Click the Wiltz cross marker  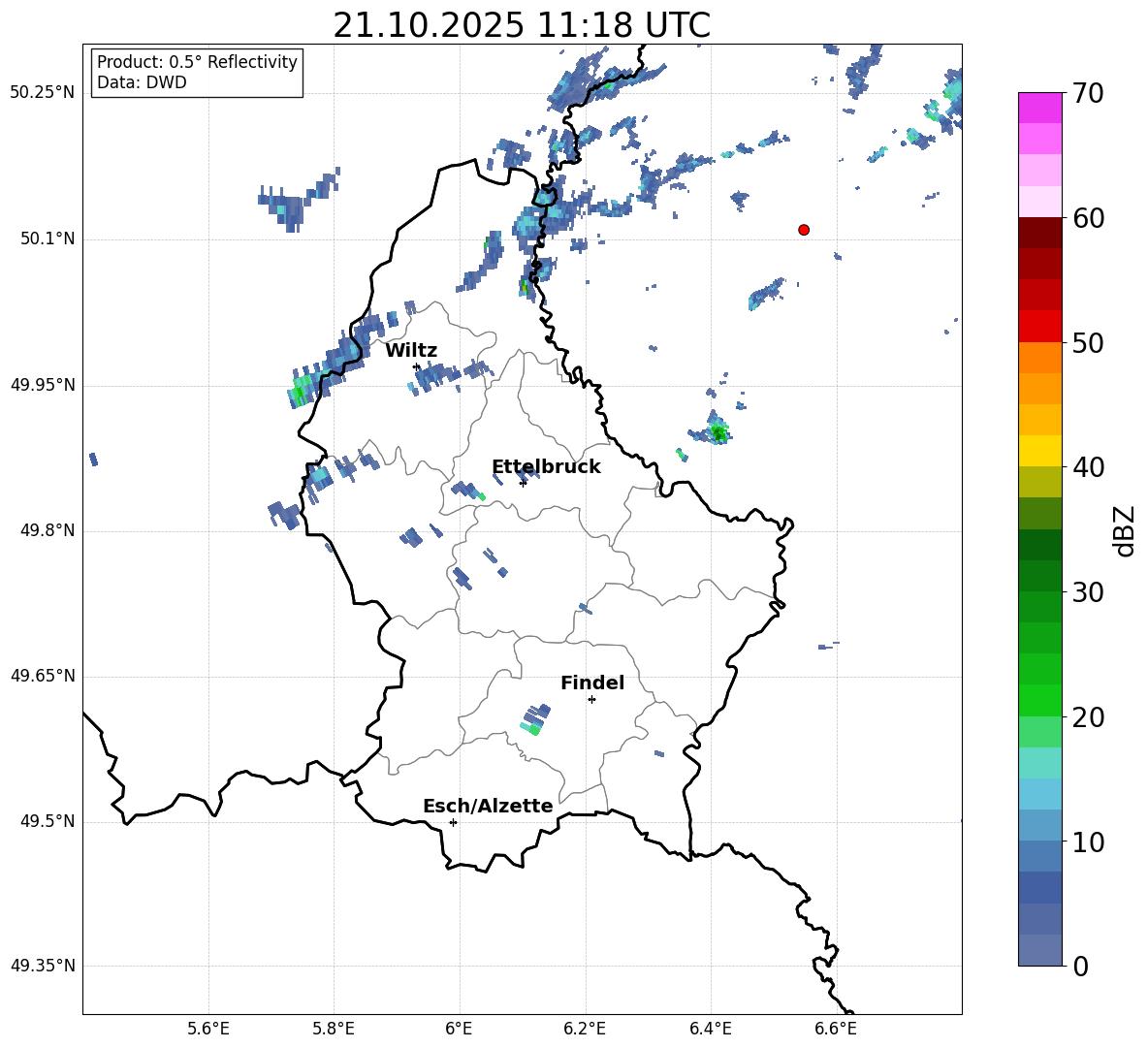(417, 366)
